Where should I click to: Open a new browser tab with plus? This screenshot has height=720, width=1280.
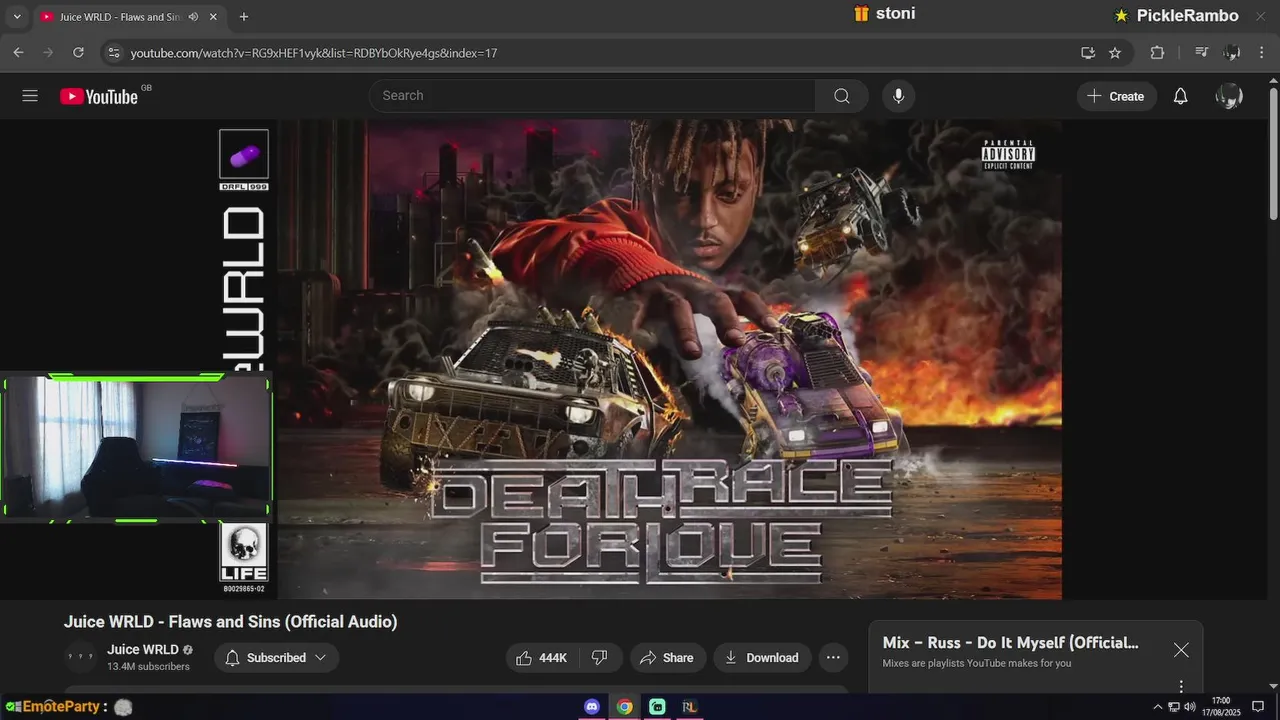[244, 17]
